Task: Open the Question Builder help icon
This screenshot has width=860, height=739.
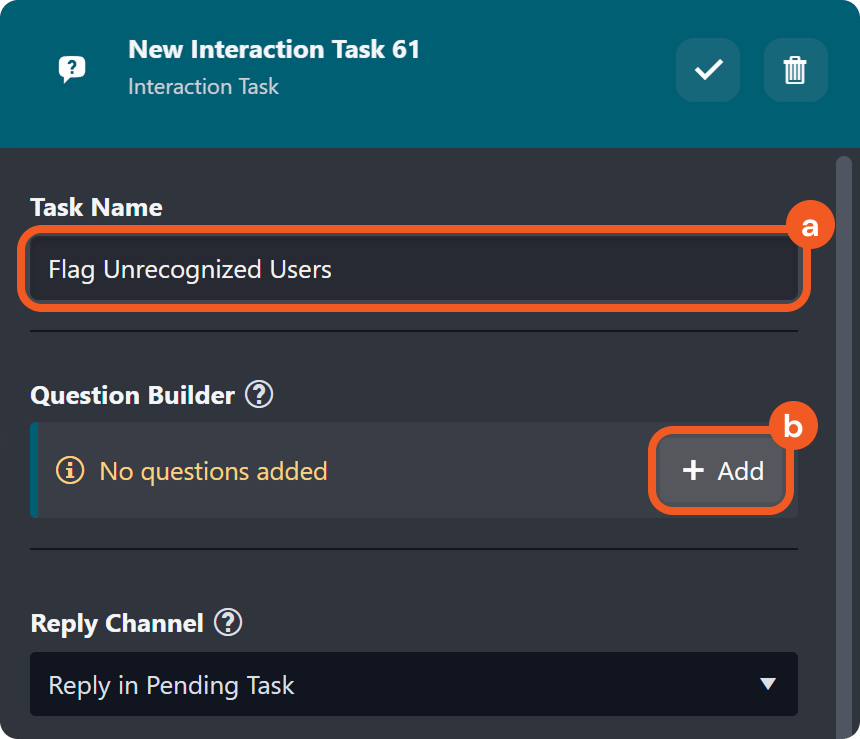Action: [259, 395]
